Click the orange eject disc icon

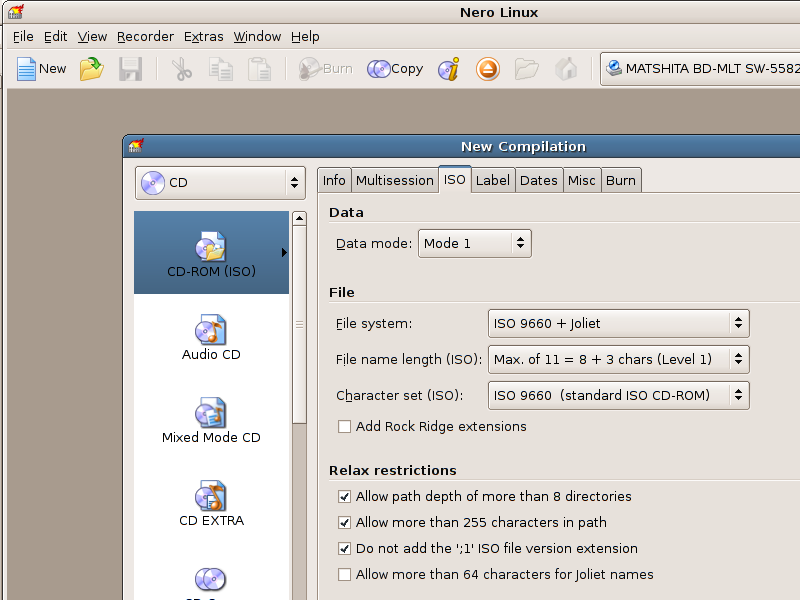coord(487,69)
